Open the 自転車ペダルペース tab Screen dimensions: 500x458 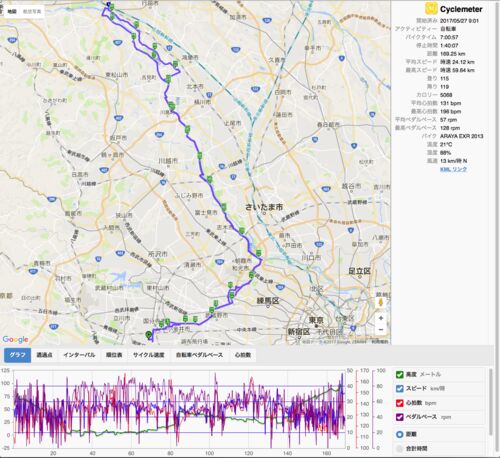pos(199,355)
